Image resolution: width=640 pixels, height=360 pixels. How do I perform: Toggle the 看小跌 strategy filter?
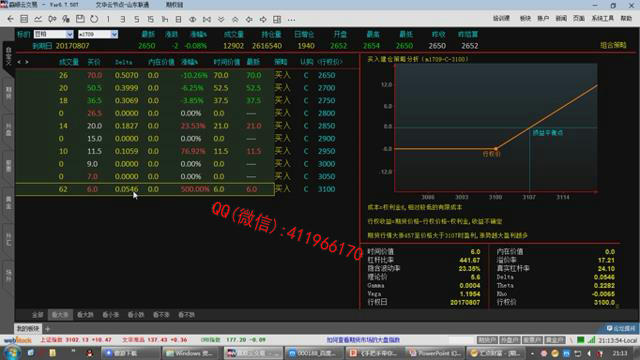point(136,315)
